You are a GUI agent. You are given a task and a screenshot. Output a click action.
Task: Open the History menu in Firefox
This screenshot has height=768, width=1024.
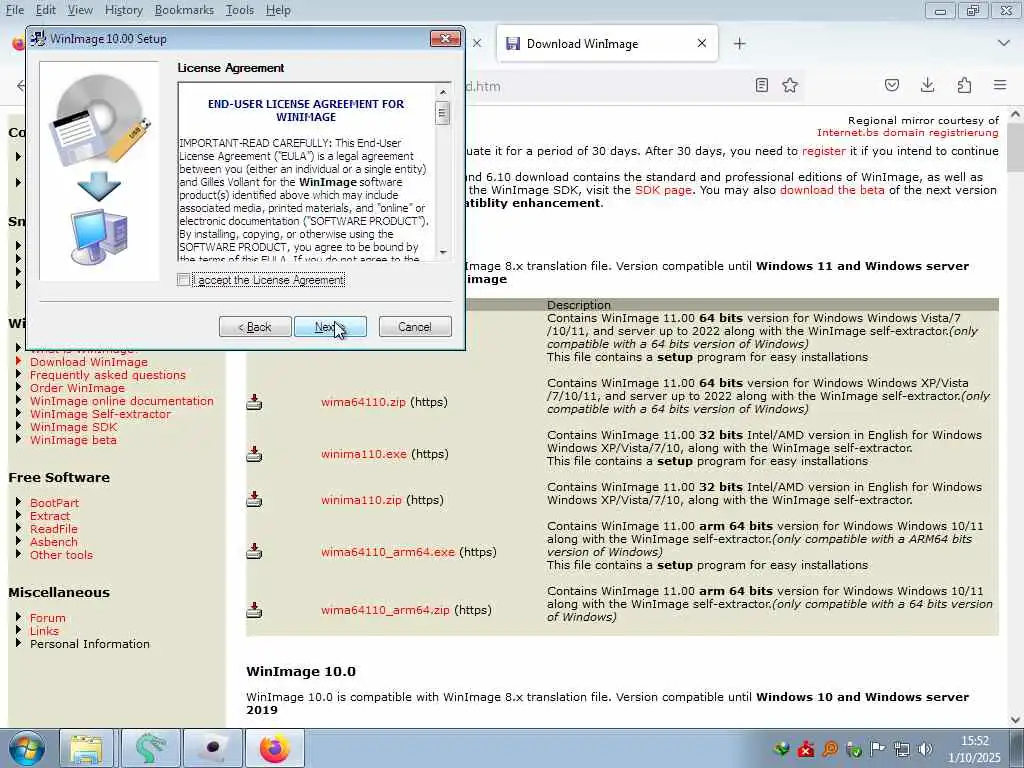point(123,10)
